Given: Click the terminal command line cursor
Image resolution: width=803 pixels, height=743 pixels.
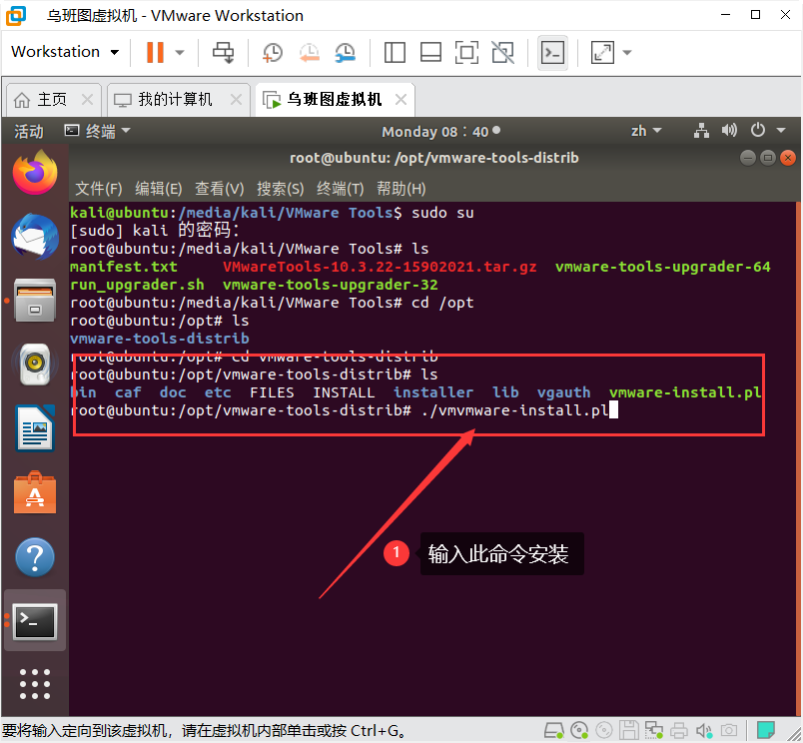Looking at the screenshot, I should (614, 410).
